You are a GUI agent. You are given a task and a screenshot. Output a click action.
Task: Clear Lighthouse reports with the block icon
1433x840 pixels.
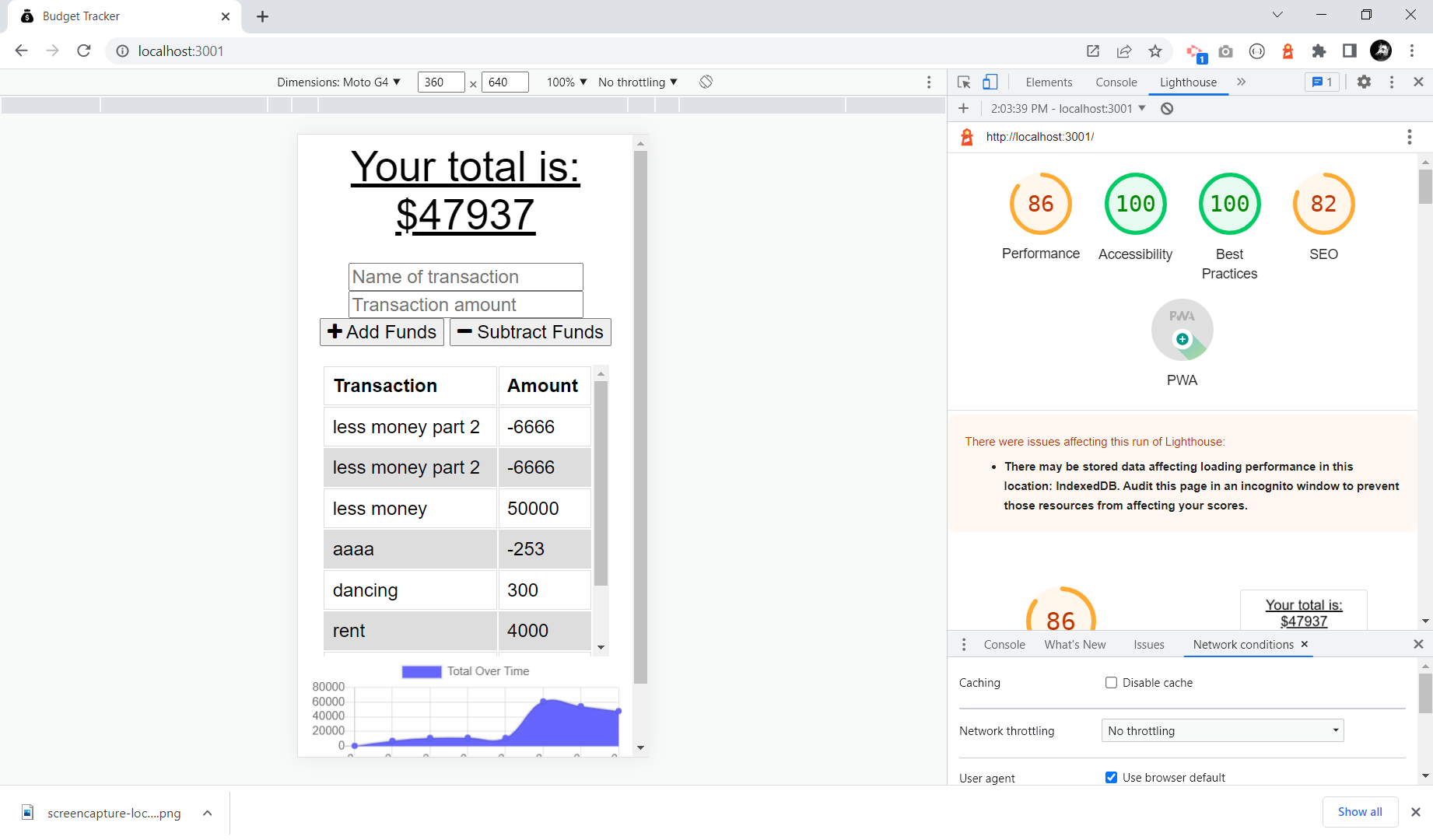pos(1166,108)
